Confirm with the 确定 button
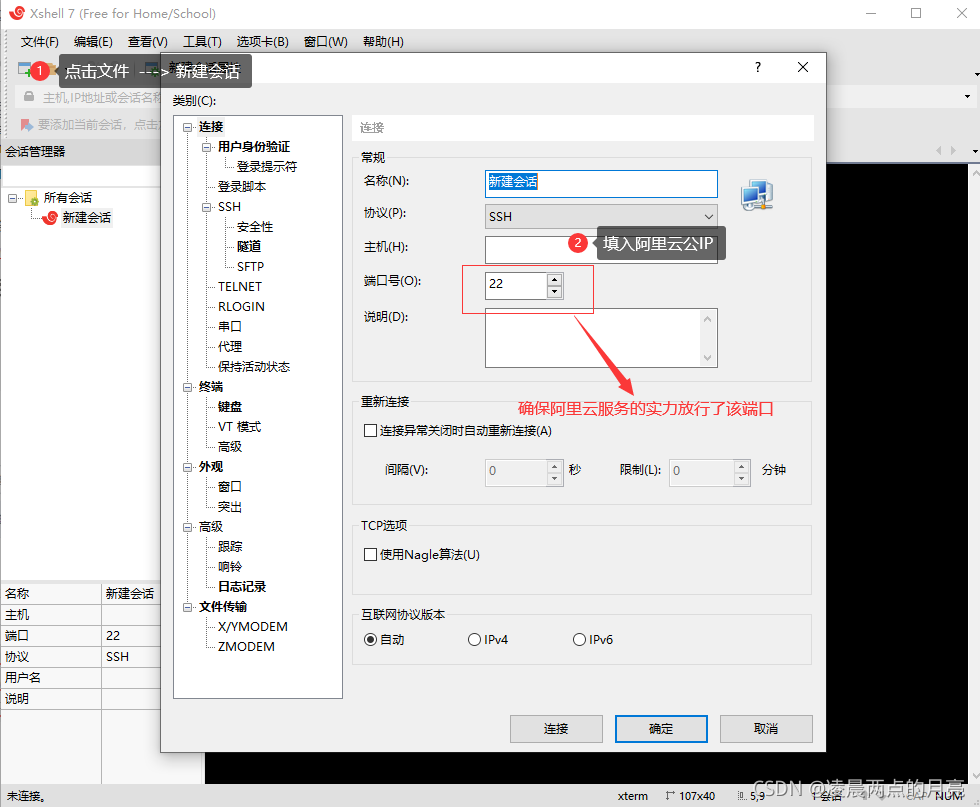This screenshot has width=980, height=807. [x=661, y=729]
